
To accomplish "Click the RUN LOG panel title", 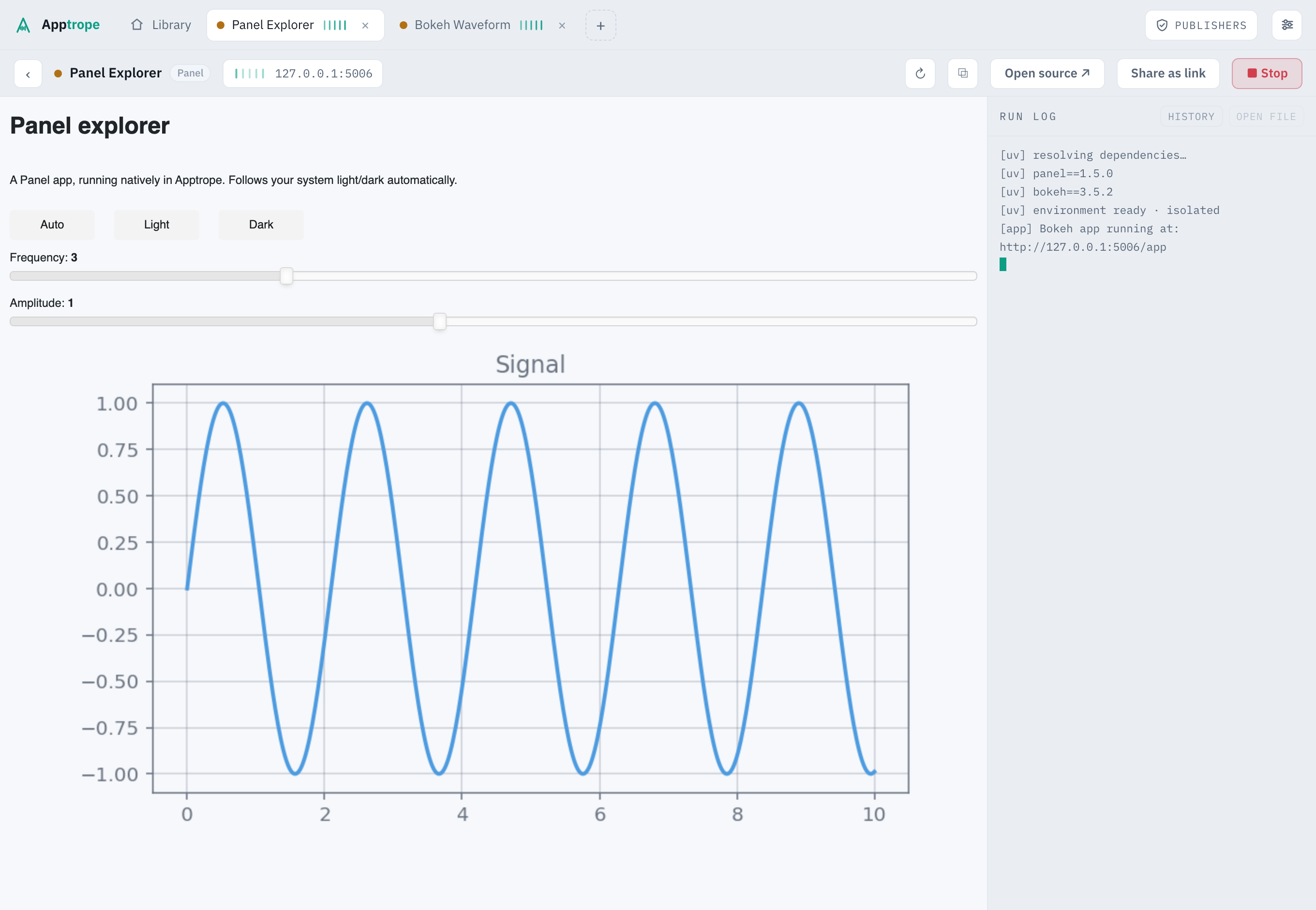I will [x=1028, y=117].
